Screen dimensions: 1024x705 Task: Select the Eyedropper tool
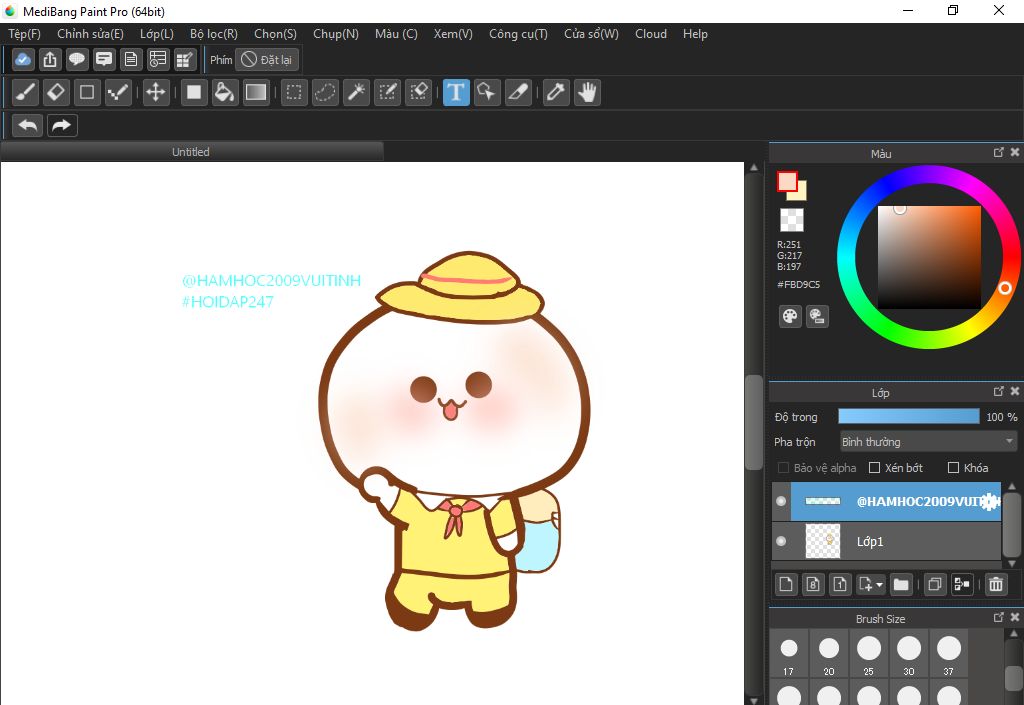555,93
